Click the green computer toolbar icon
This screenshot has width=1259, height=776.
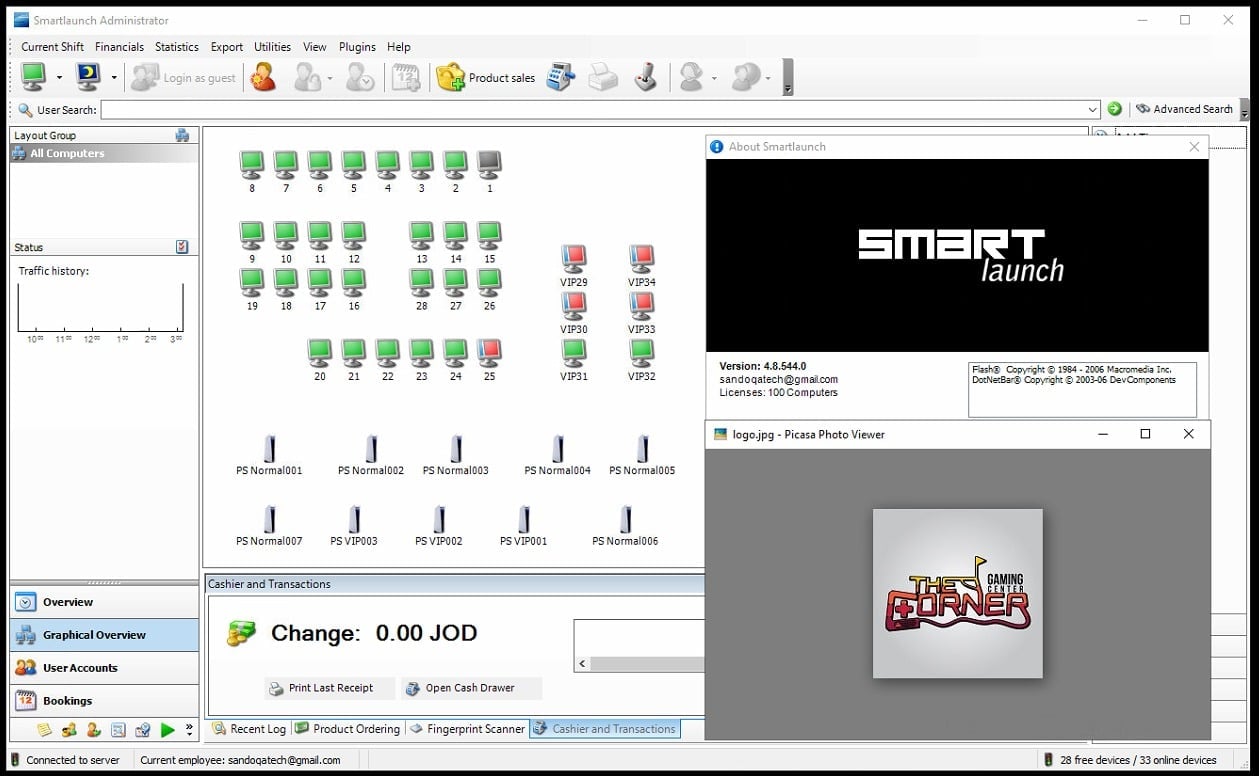[35, 77]
